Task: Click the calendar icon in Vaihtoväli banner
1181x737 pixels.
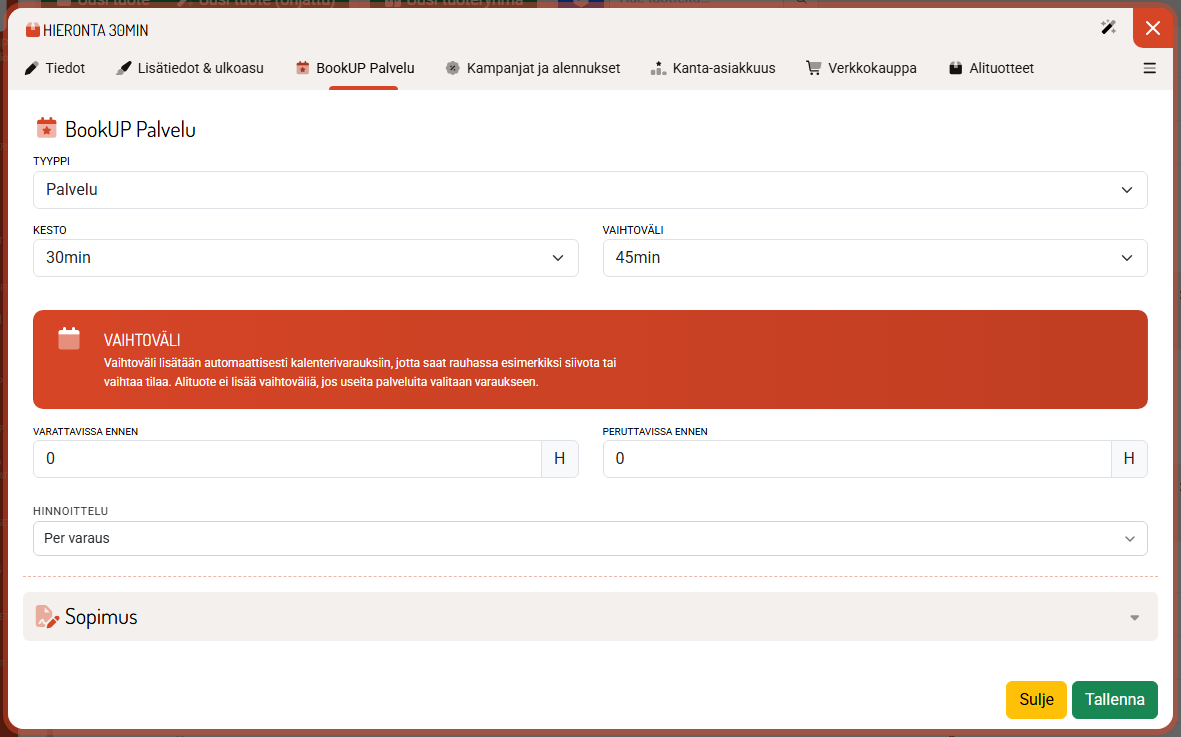Action: 69,339
